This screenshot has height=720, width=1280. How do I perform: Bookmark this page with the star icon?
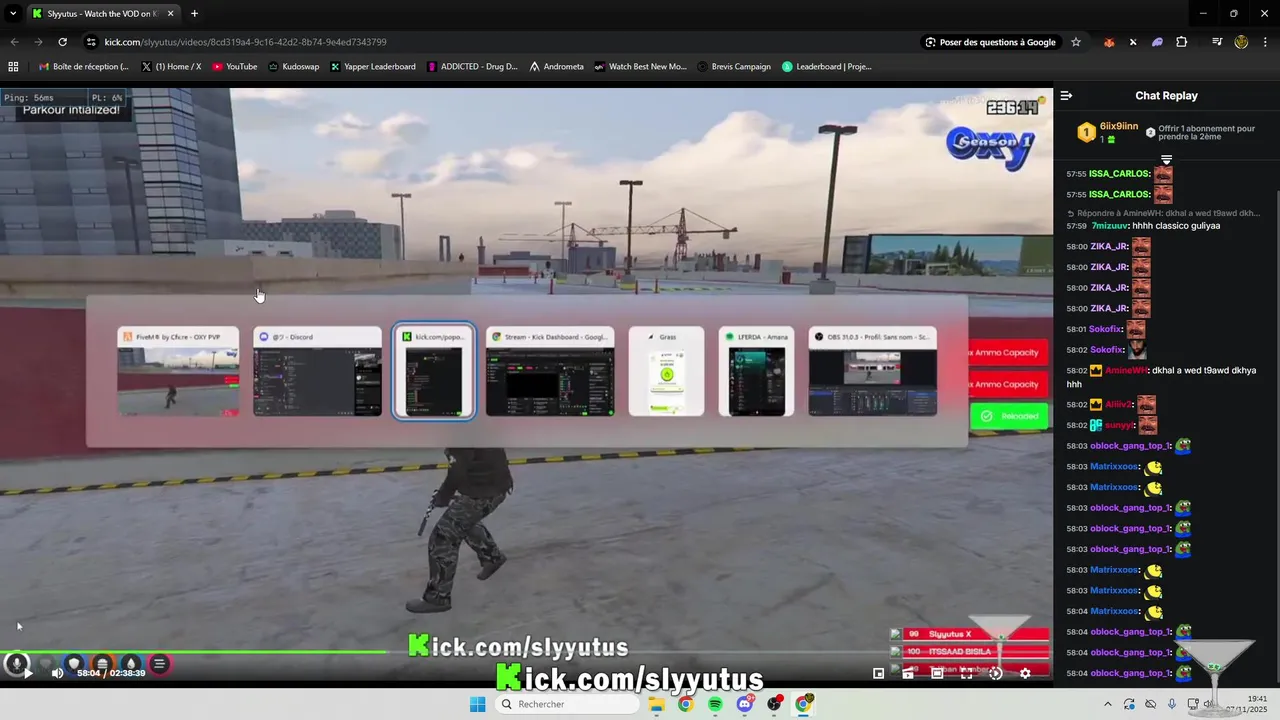coord(1076,42)
